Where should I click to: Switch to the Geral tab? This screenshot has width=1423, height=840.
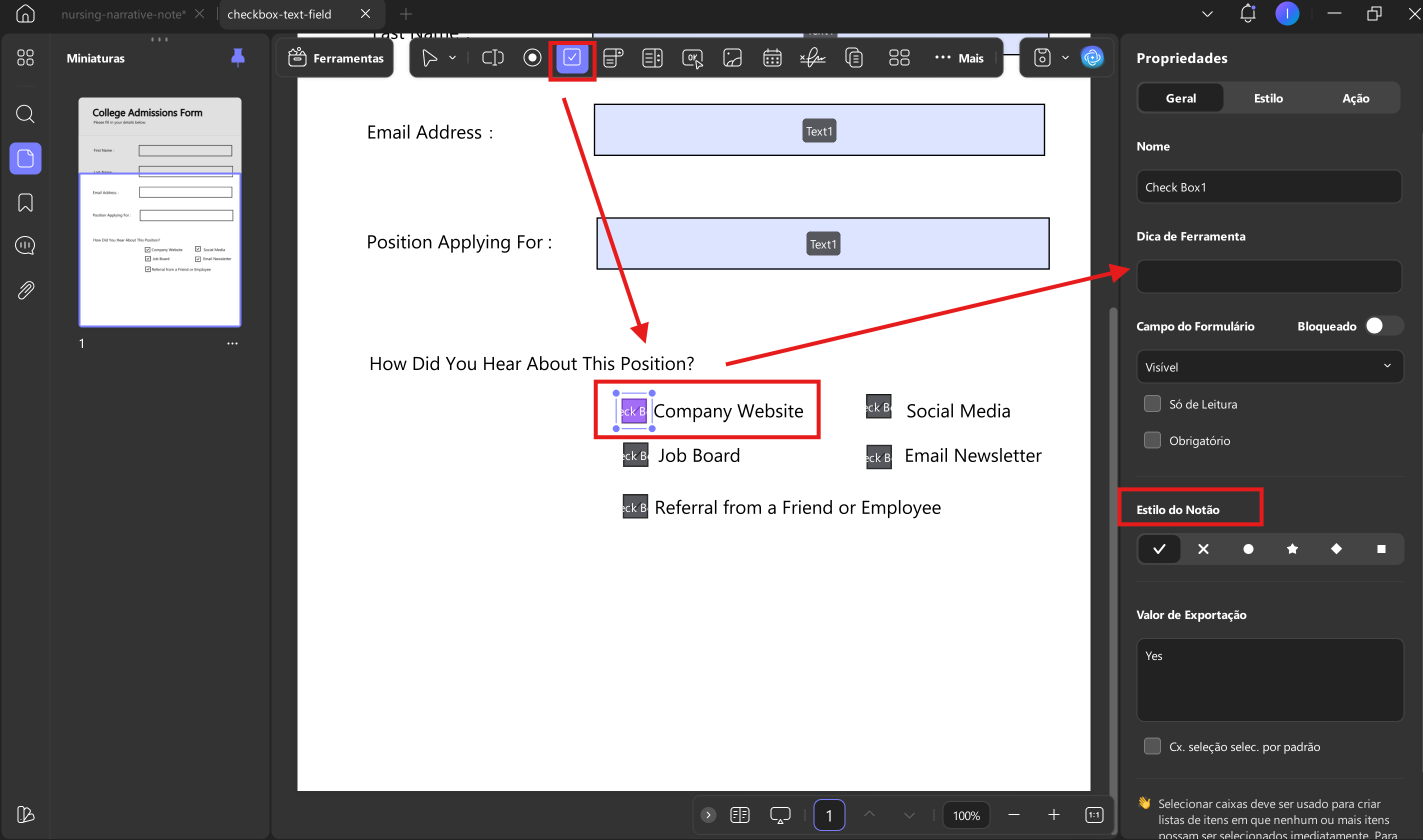[x=1180, y=98]
